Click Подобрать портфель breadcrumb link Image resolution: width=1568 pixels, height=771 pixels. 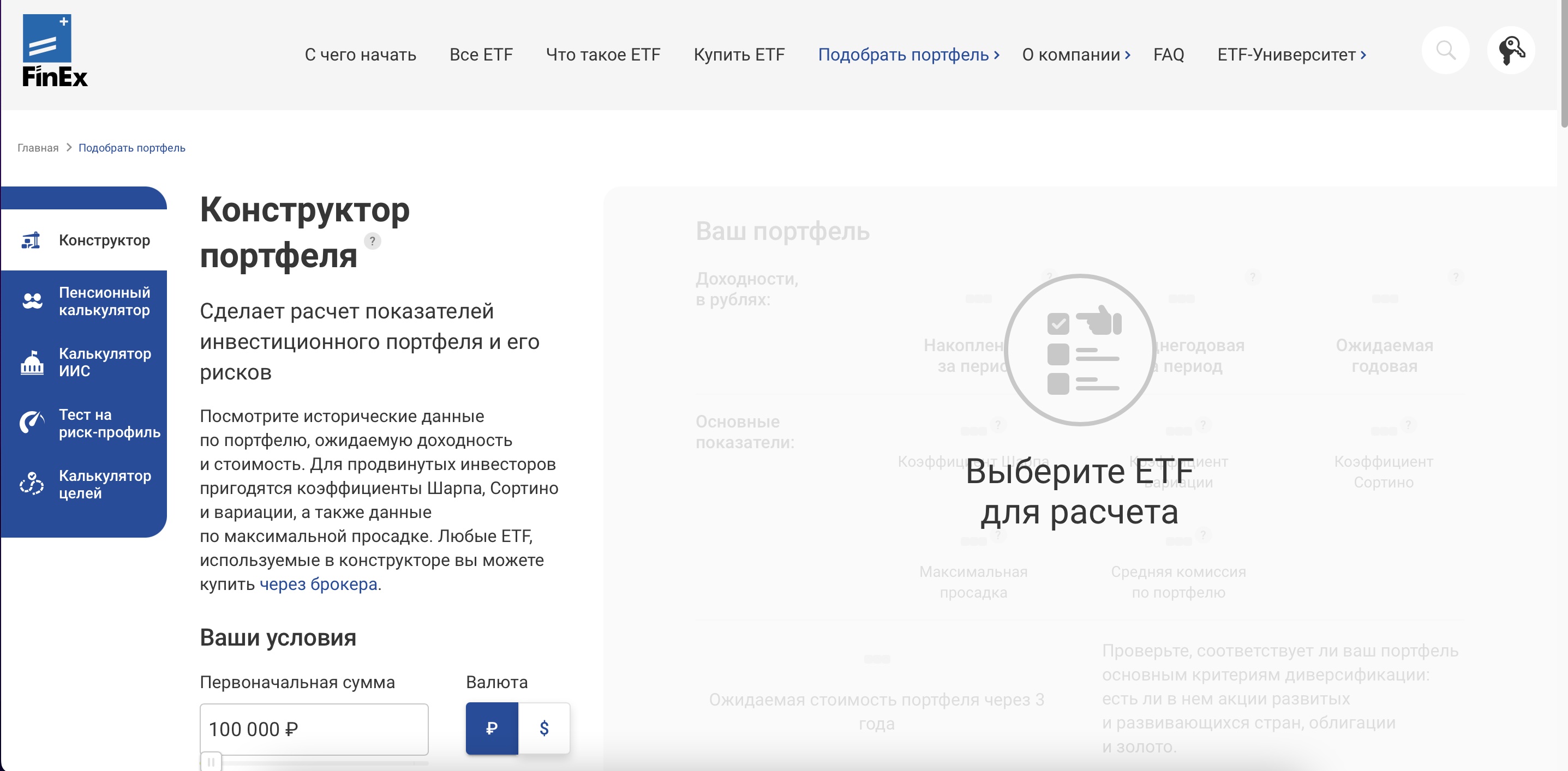132,148
